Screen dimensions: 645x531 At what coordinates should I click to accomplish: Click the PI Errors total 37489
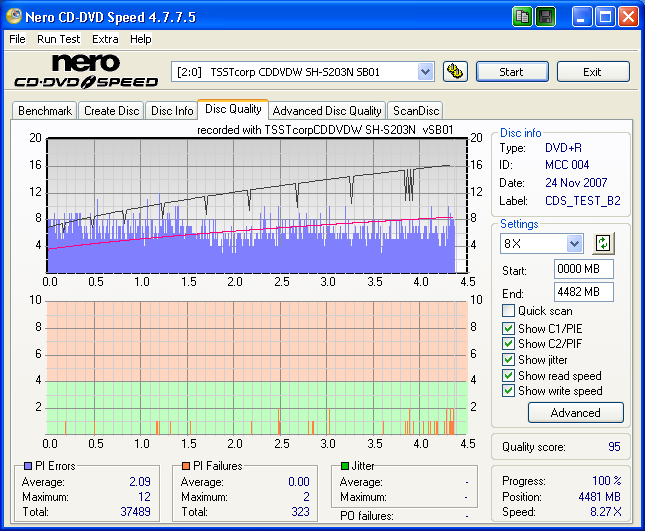click(x=135, y=512)
